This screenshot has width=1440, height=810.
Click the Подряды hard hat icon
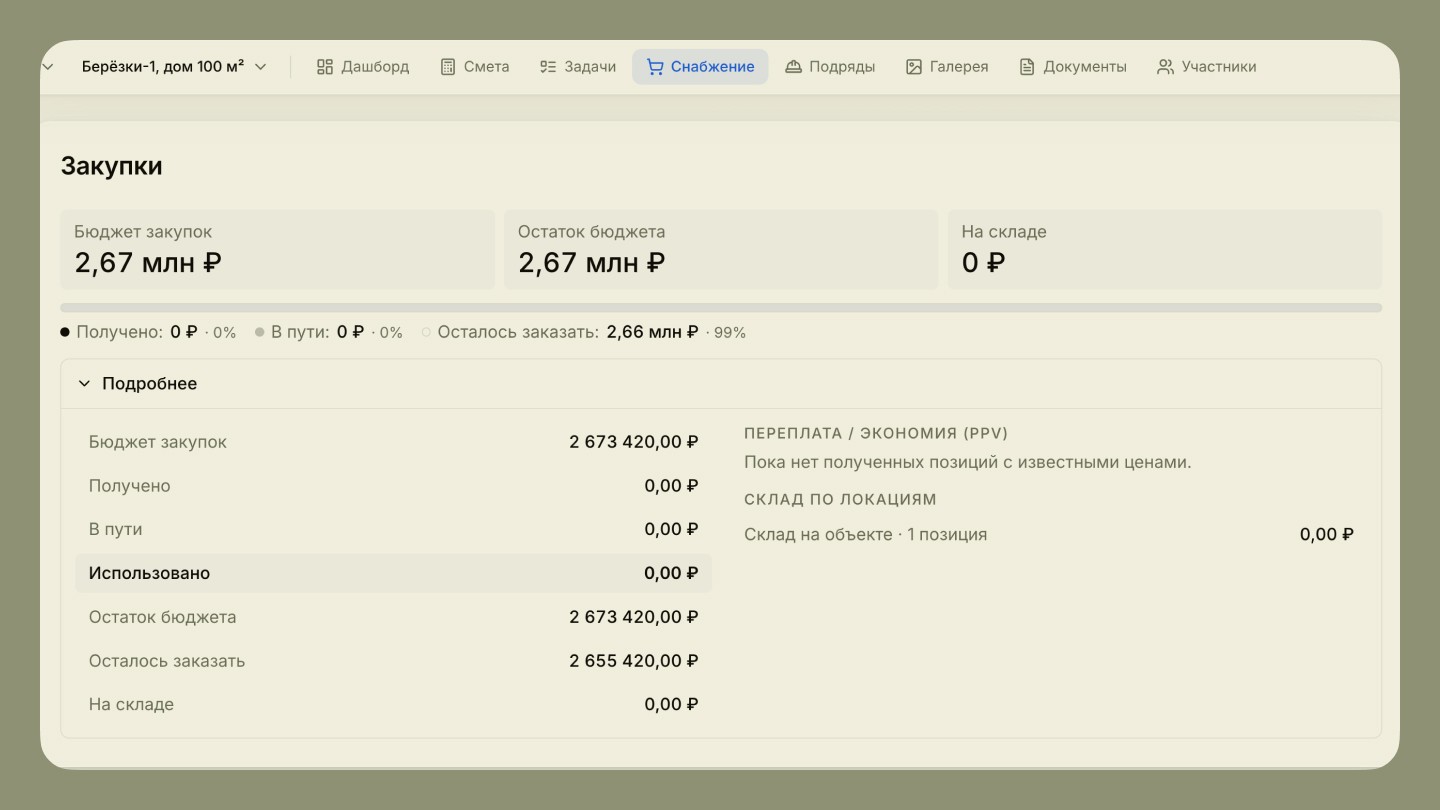[x=793, y=67]
